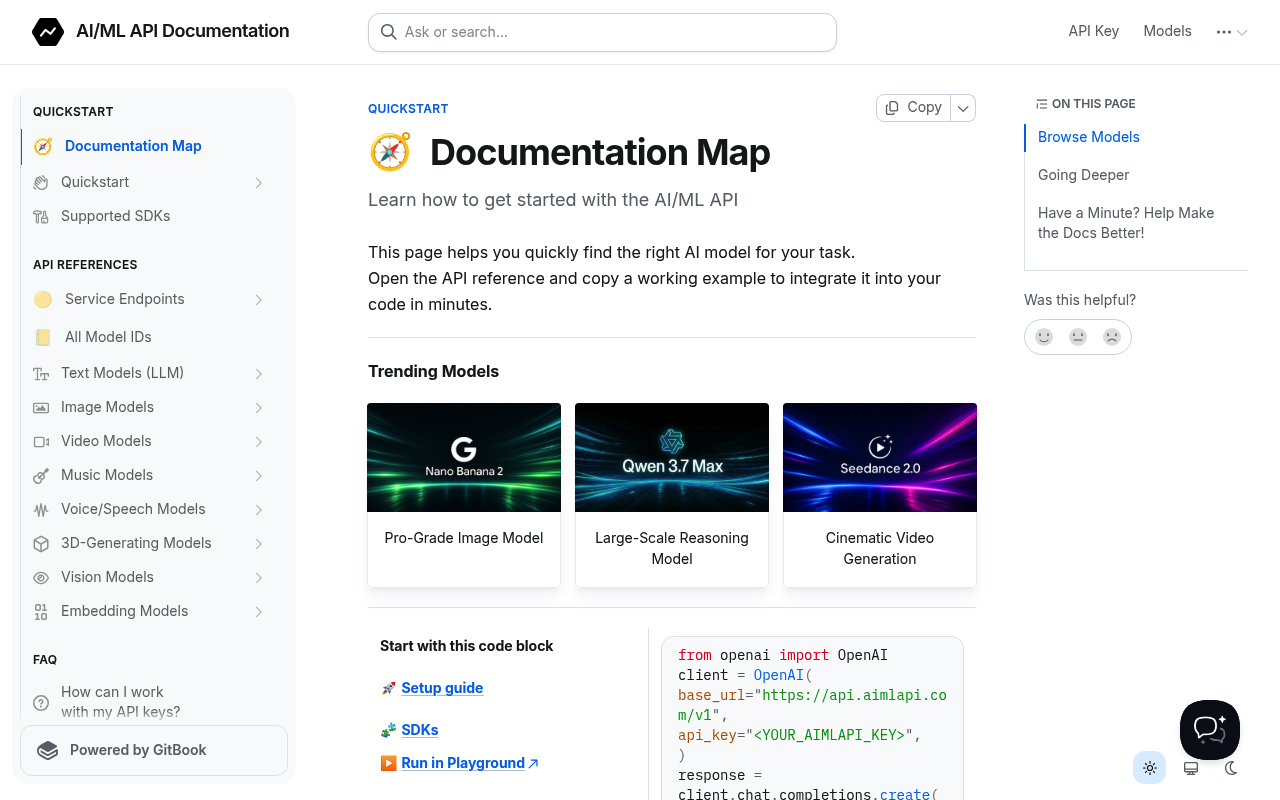1280x800 pixels.
Task: Expand the Image Models section
Action: coord(259,407)
